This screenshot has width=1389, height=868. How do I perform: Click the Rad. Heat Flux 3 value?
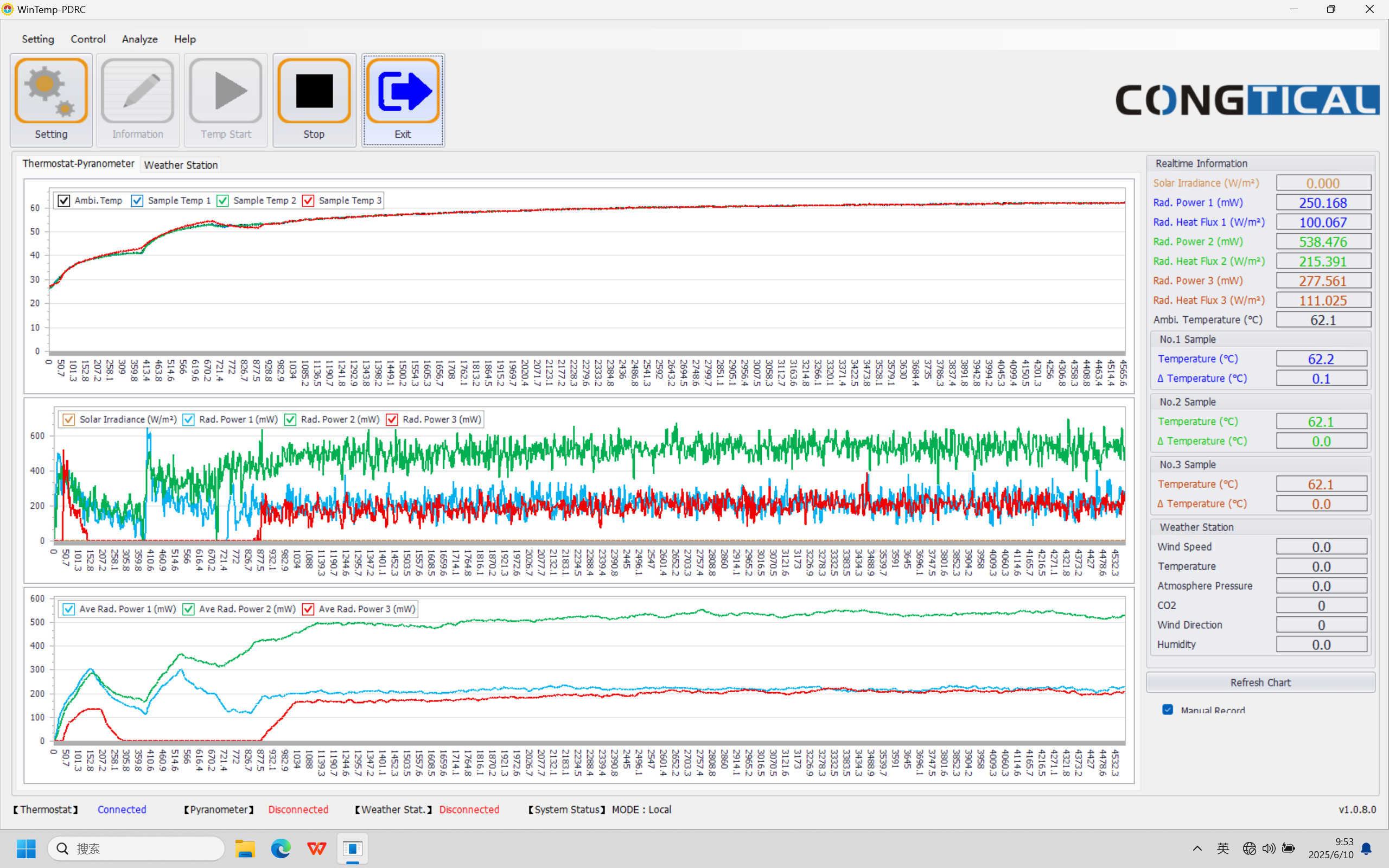1323,300
